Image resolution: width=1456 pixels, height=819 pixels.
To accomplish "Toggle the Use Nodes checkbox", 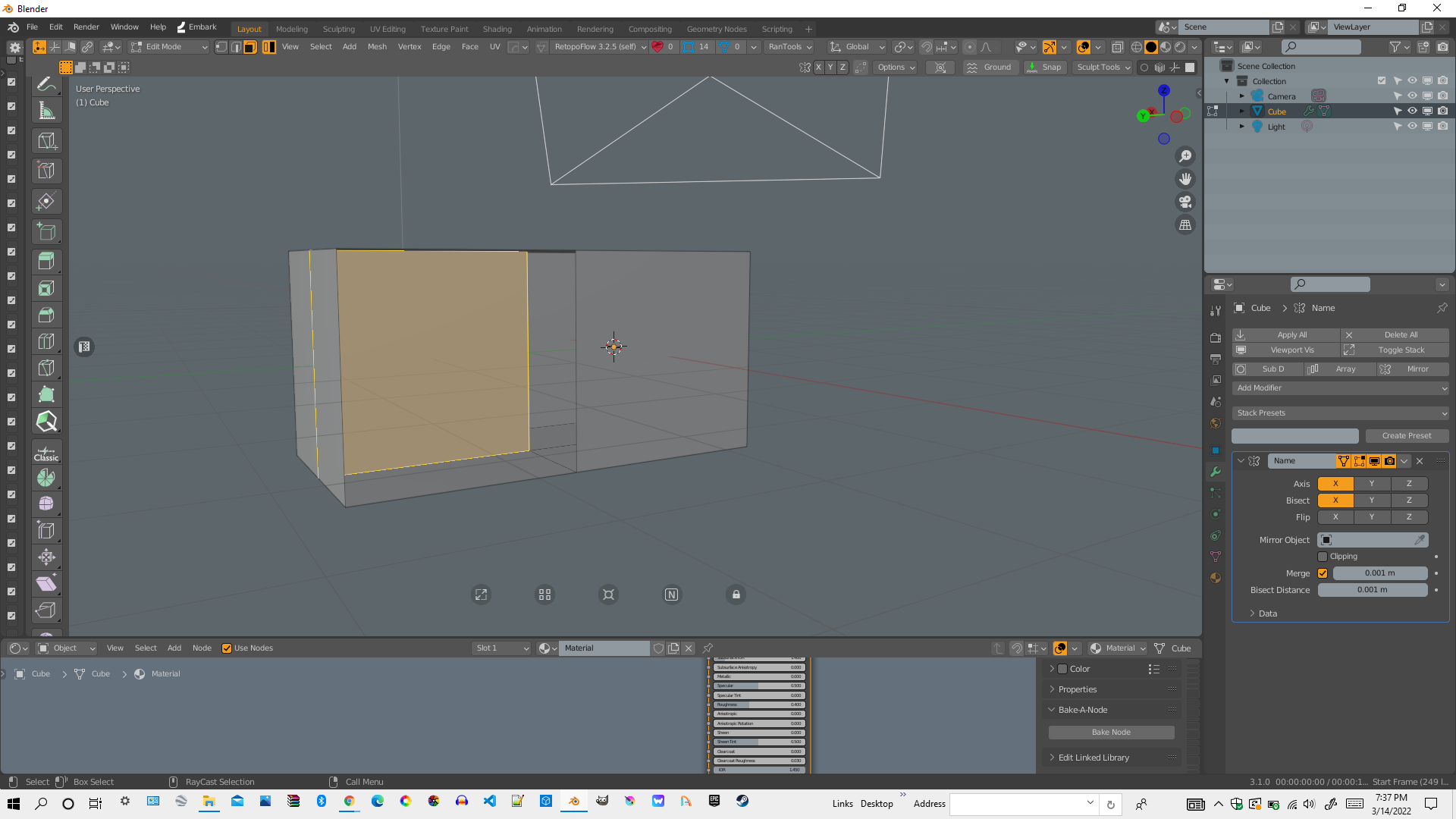I will pyautogui.click(x=226, y=648).
